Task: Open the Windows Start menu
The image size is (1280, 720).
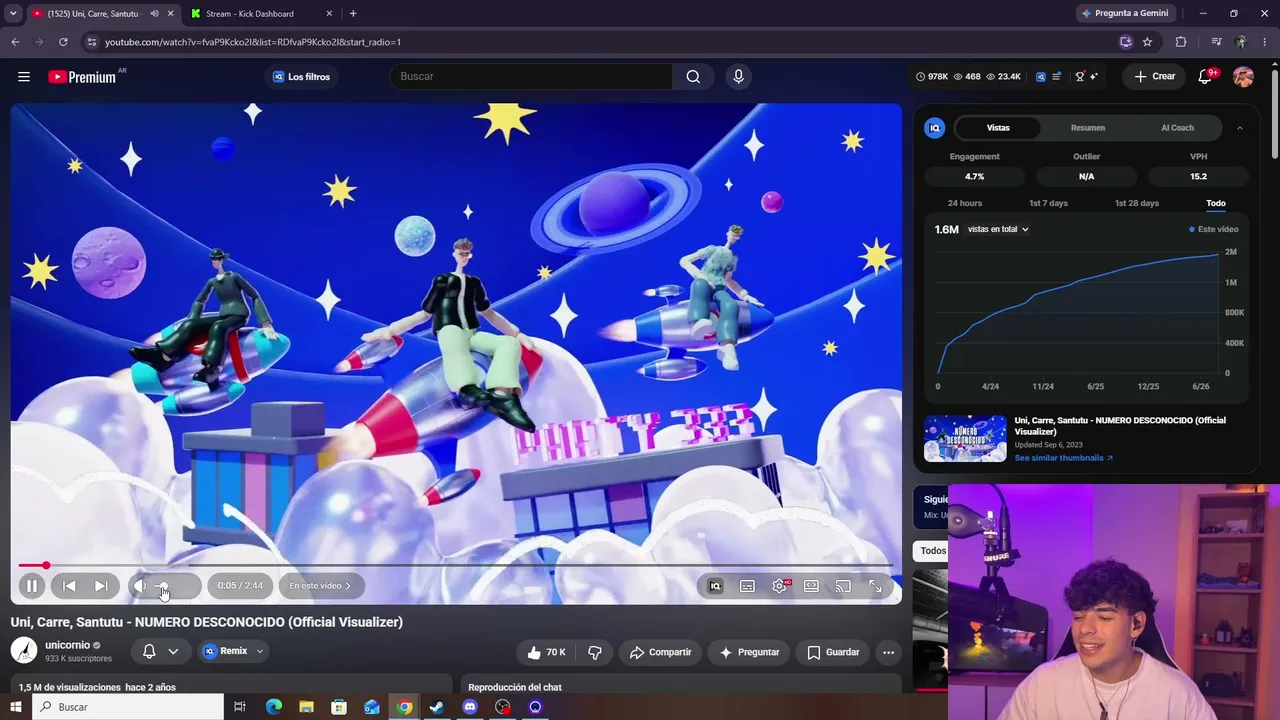Action: click(15, 707)
